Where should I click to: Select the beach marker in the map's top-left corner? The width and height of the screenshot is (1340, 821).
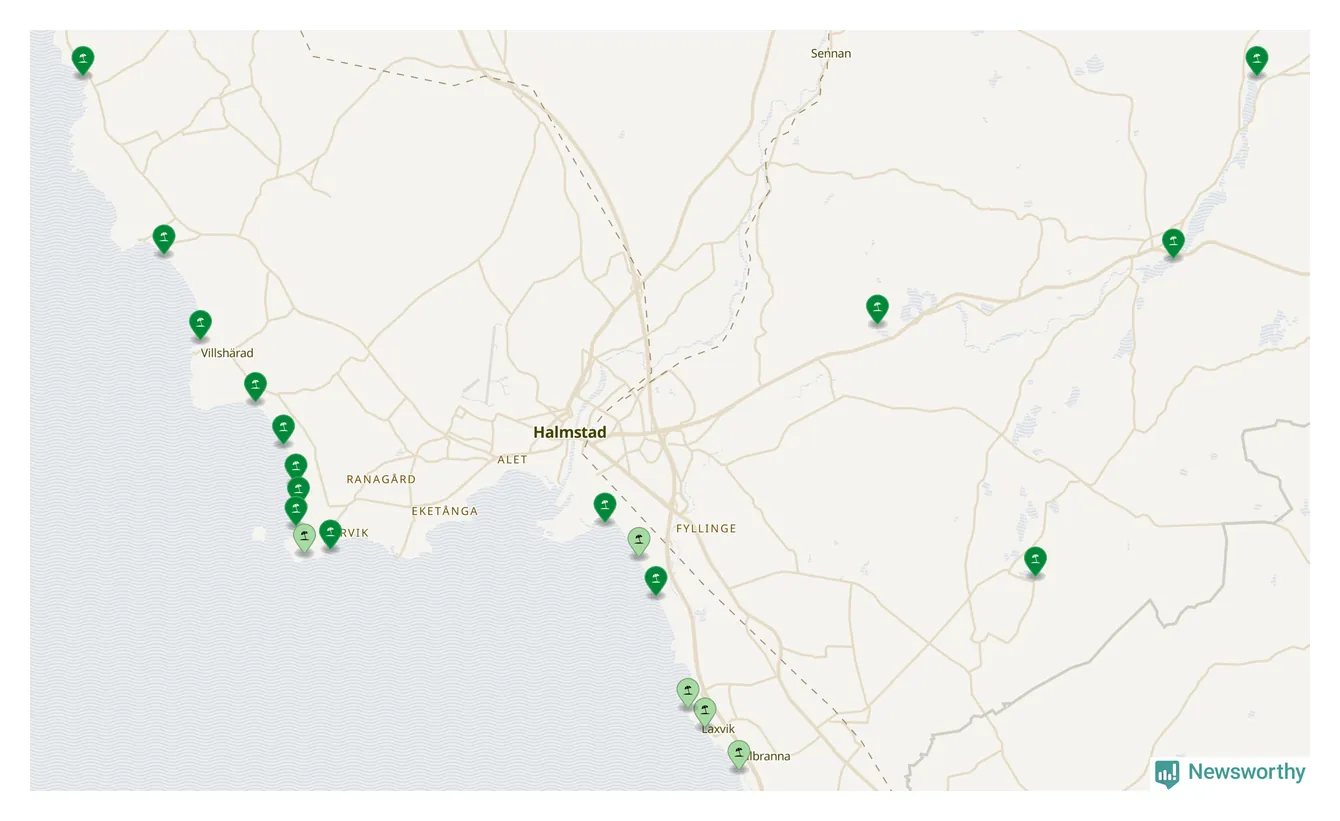pos(83,60)
